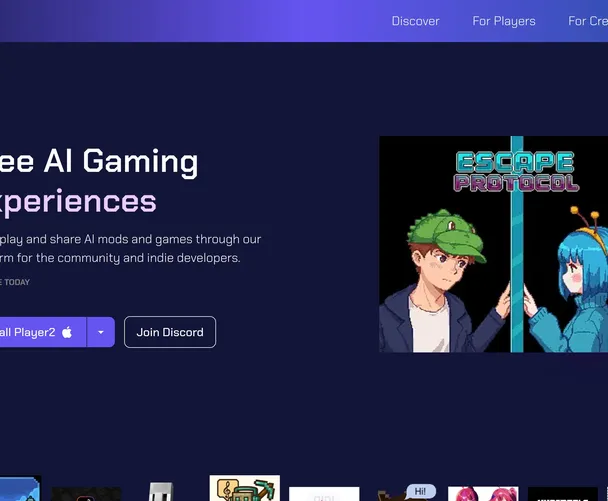The height and width of the screenshot is (501, 608).
Task: Expand the install platform dropdown arrow
Action: 101,332
